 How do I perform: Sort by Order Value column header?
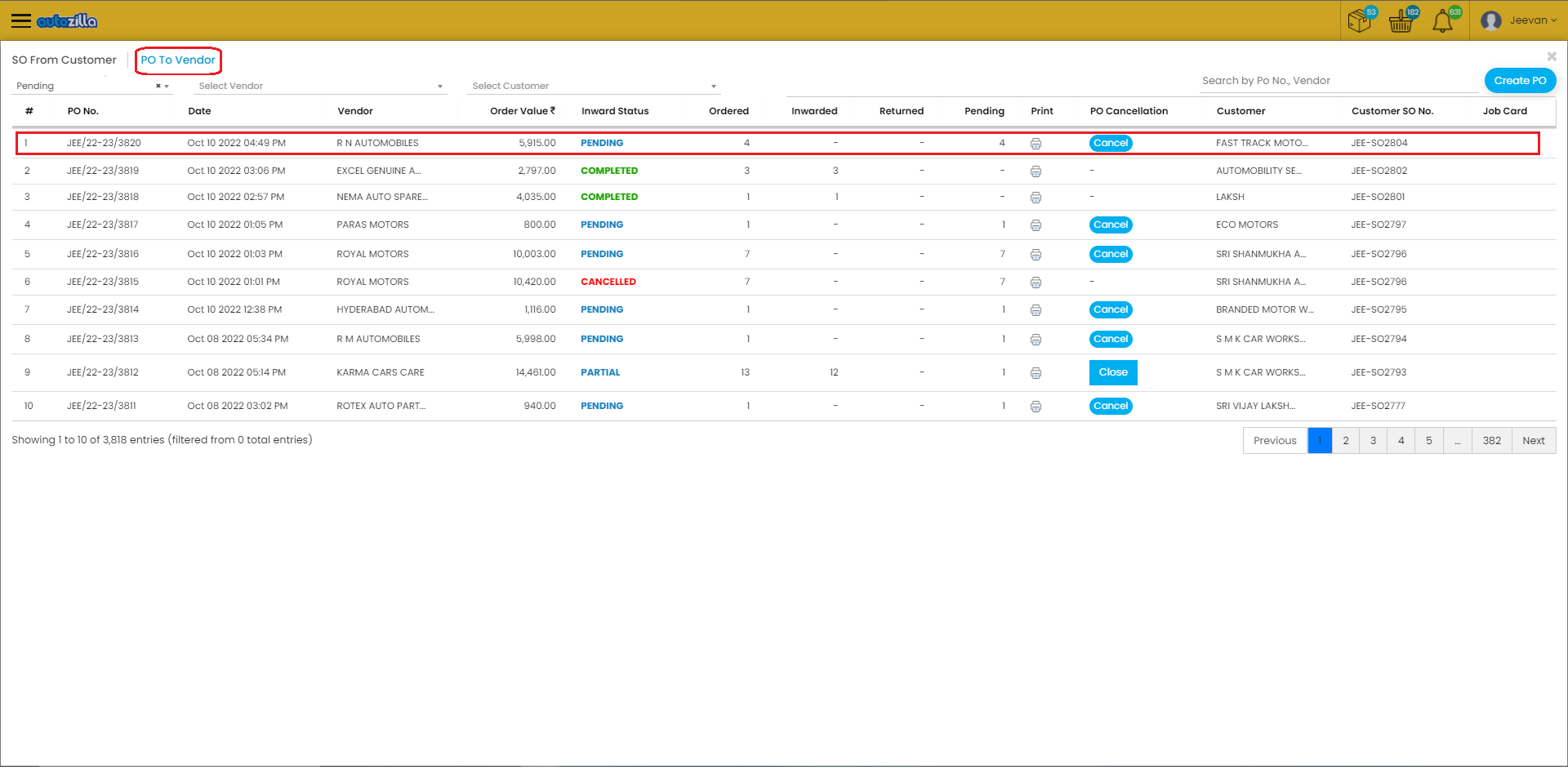(523, 111)
